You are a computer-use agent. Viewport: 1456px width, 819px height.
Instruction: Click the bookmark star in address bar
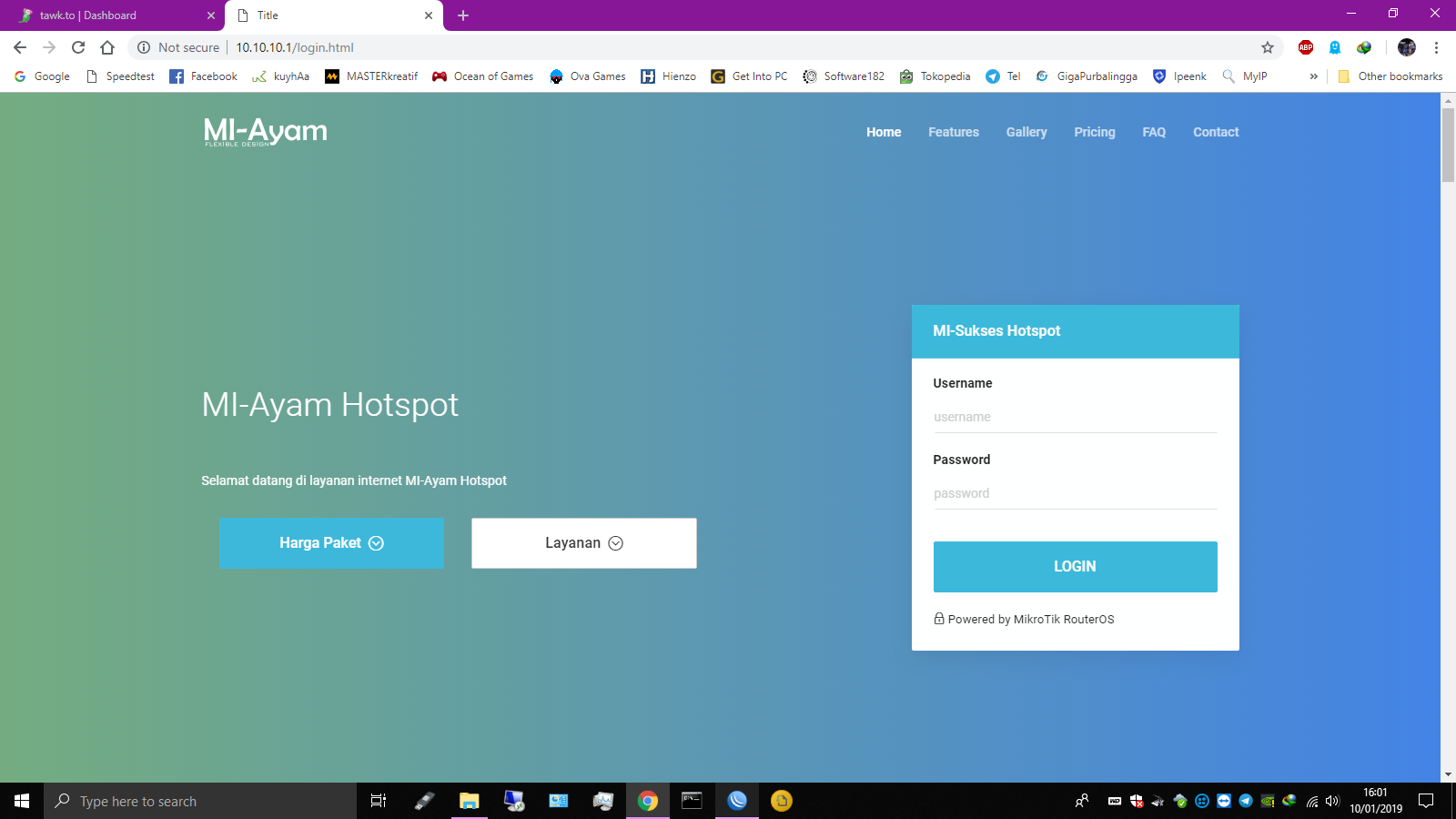1267,47
